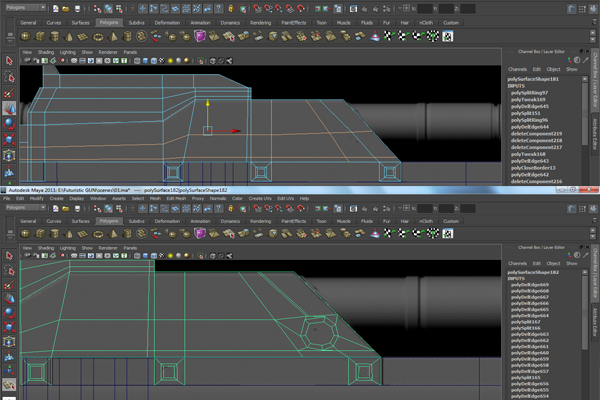Create a polygon torus from lower window shelf
Viewport: 600px width, 400px height.
tap(98, 233)
